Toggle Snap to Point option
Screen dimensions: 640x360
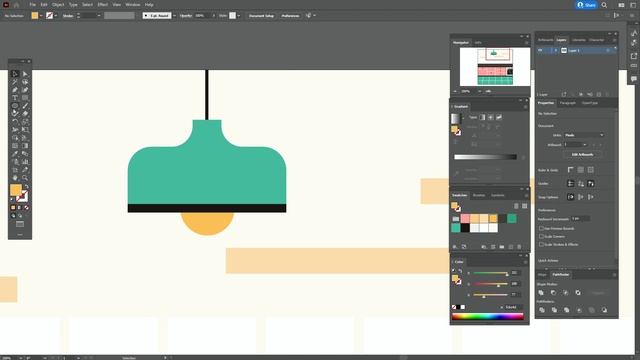[x=571, y=197]
